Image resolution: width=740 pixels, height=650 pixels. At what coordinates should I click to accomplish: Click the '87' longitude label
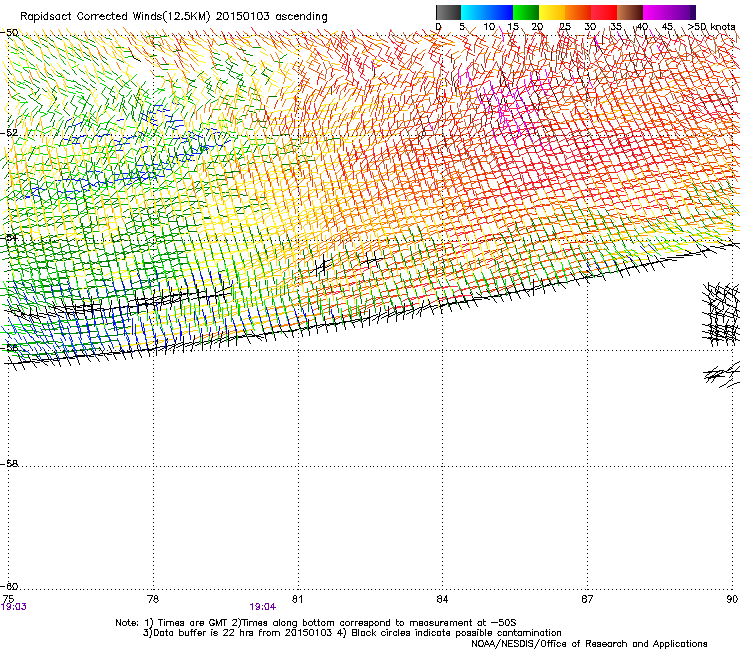587,599
